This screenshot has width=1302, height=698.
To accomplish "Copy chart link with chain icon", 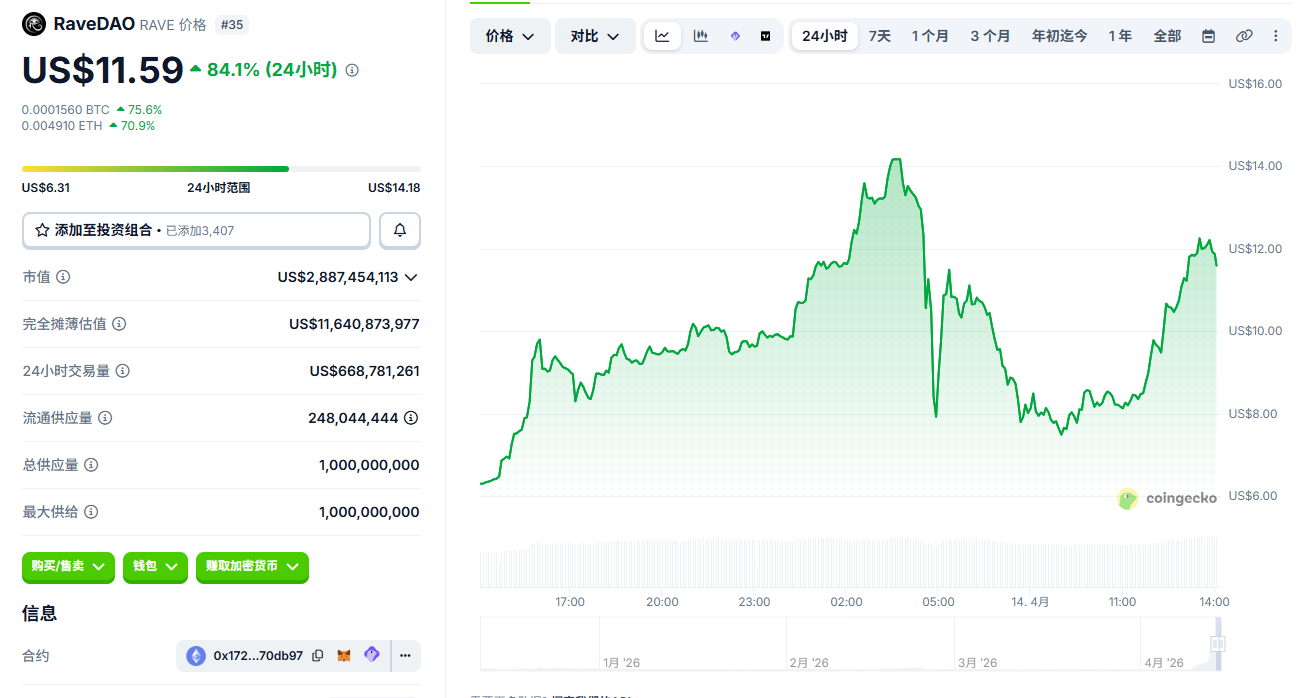I will (x=1244, y=36).
